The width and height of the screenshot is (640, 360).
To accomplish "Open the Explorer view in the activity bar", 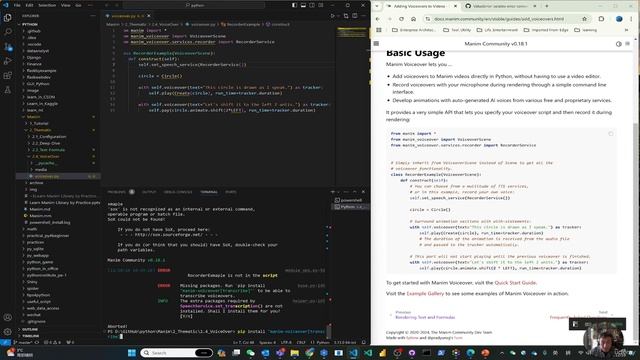I will (7, 18).
